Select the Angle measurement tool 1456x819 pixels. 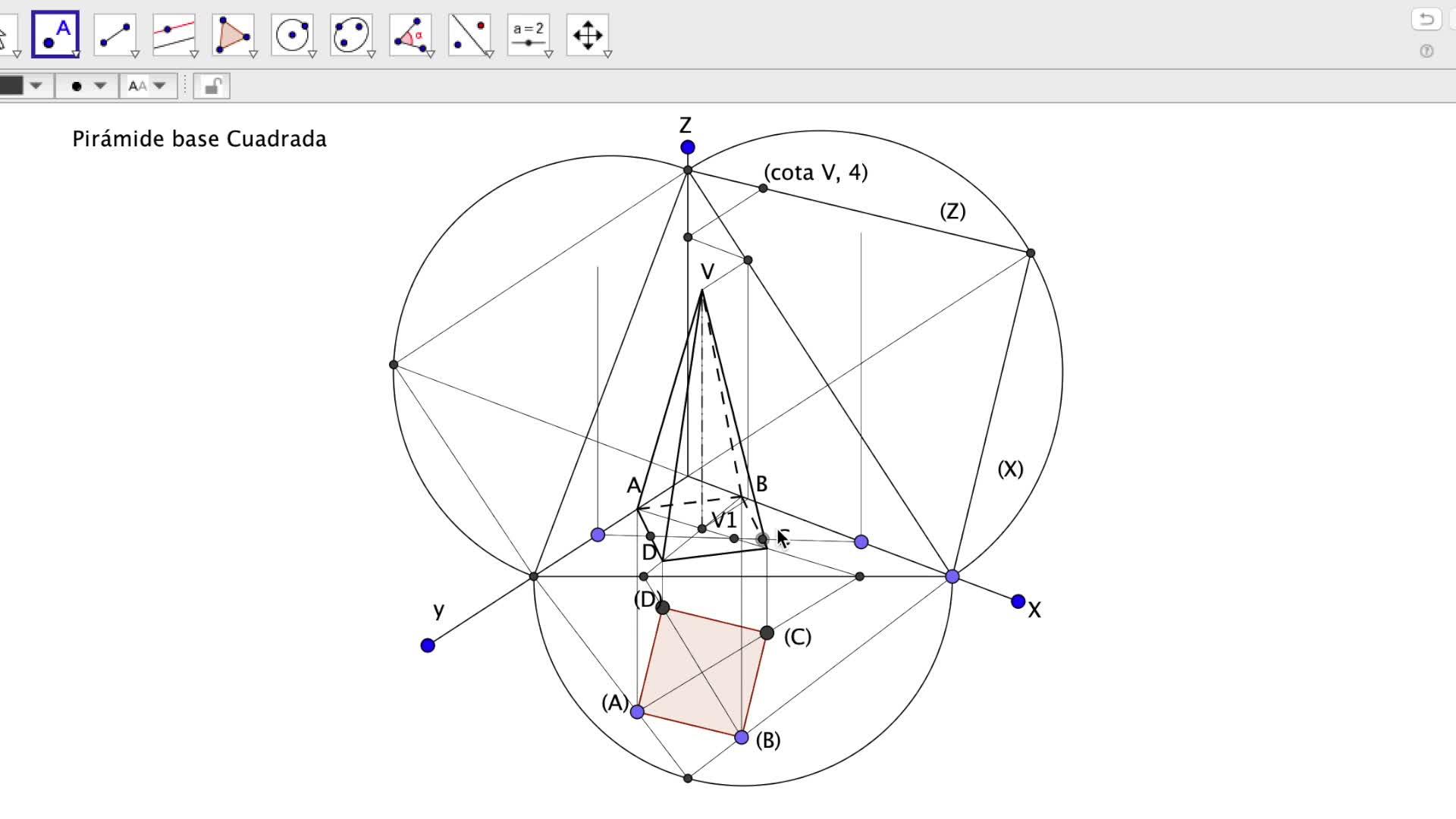[410, 34]
